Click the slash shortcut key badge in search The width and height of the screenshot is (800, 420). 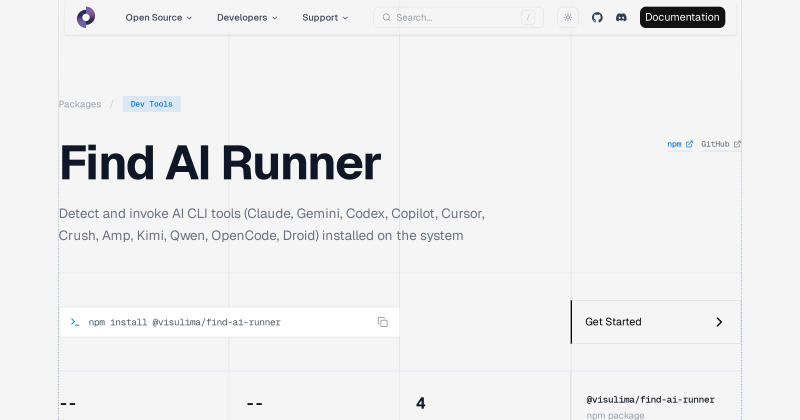coord(528,17)
